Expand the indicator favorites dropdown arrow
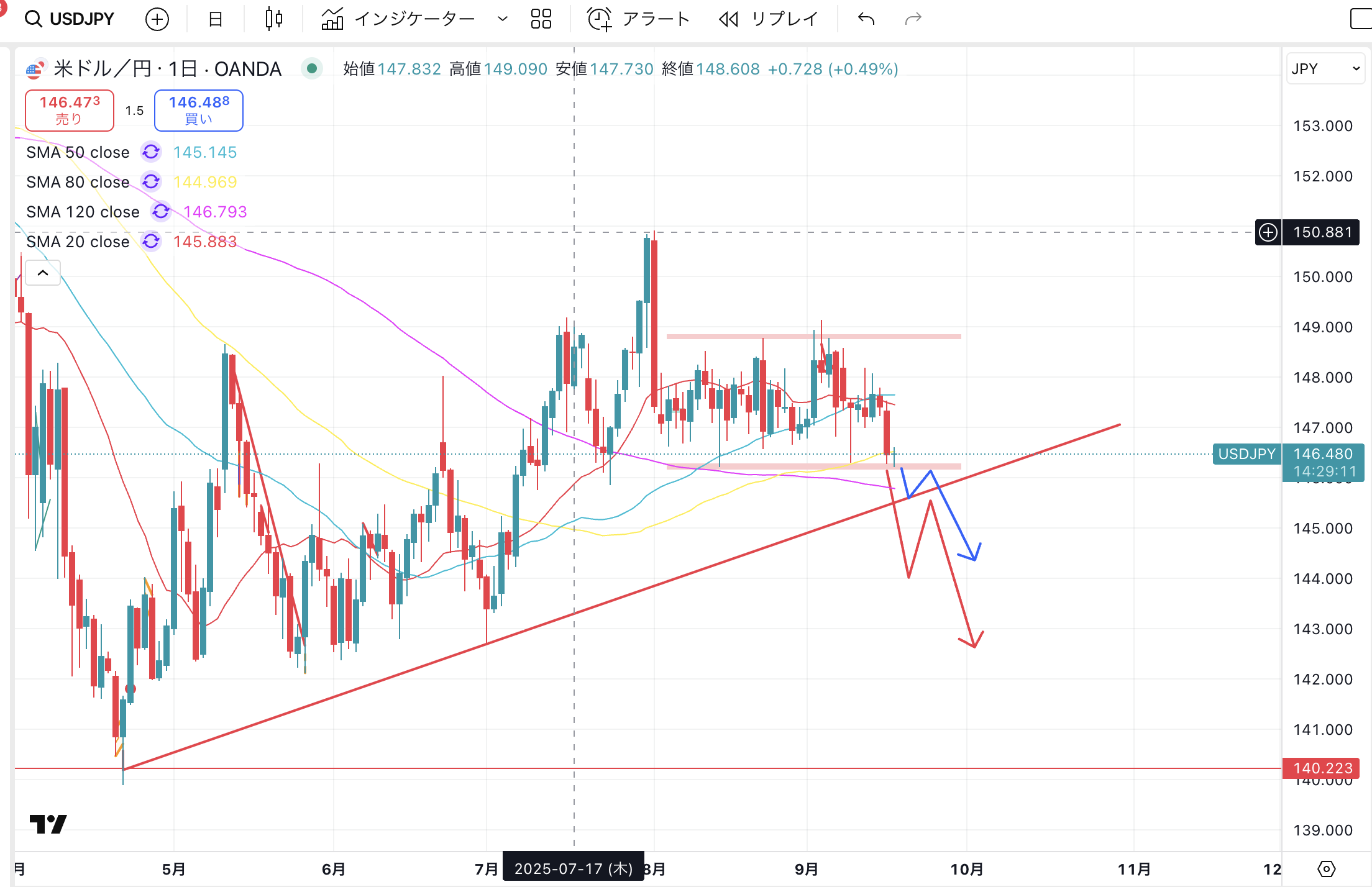This screenshot has height=887, width=1372. click(503, 19)
